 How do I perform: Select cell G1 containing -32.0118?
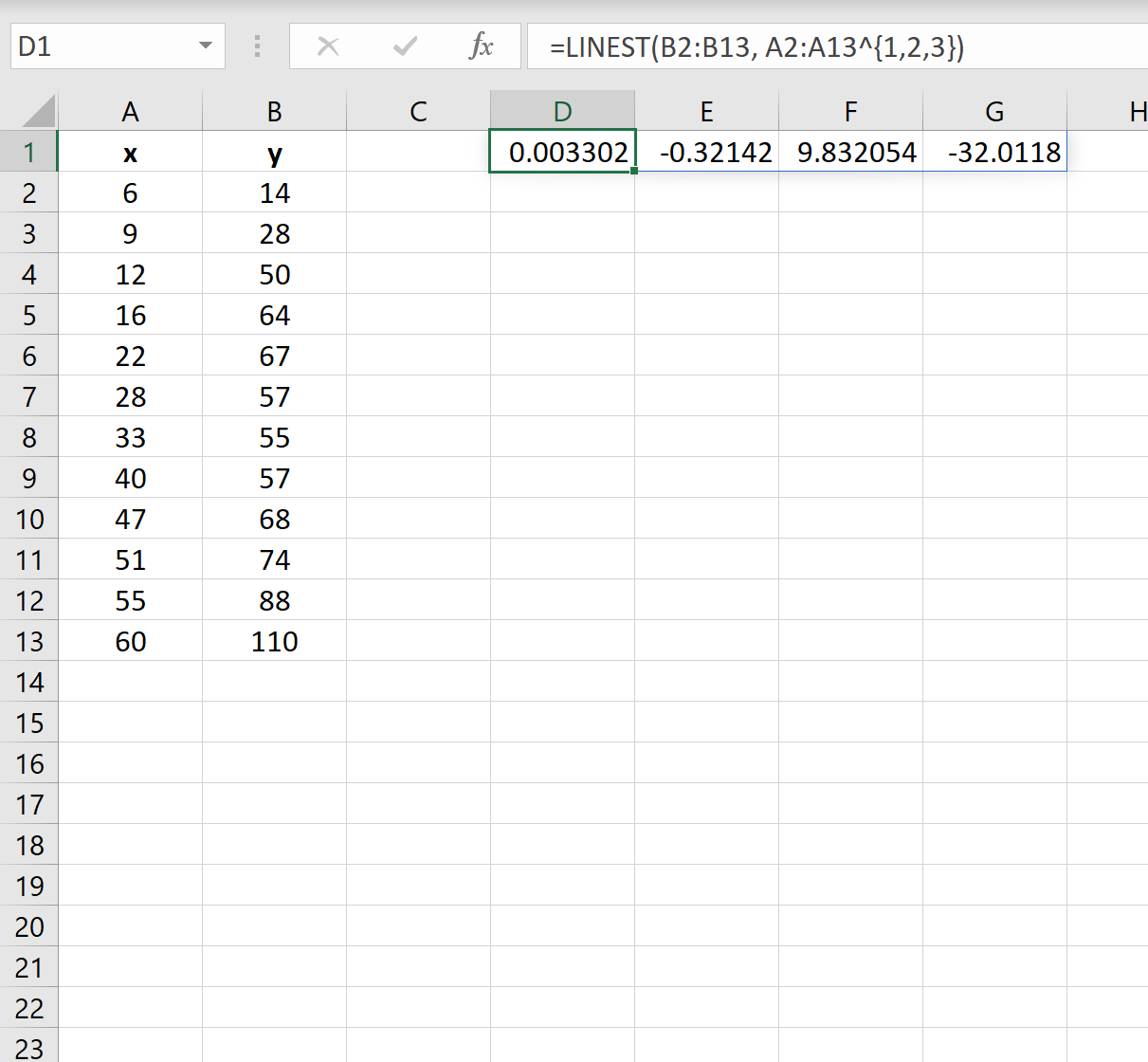coord(993,152)
